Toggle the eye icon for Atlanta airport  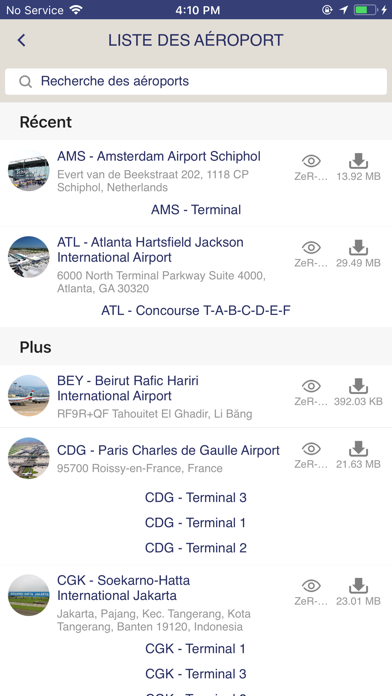coord(311,247)
